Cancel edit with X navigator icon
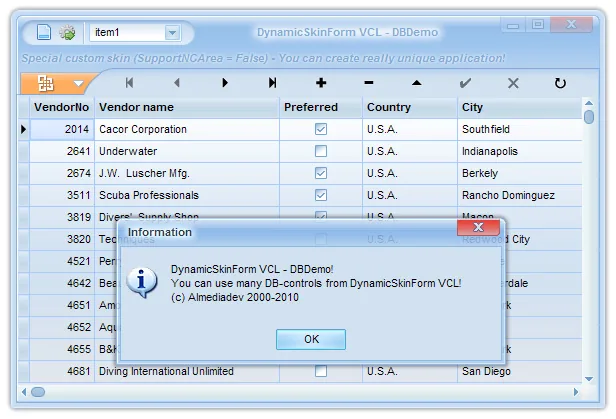This screenshot has width=616, height=419. [513, 83]
